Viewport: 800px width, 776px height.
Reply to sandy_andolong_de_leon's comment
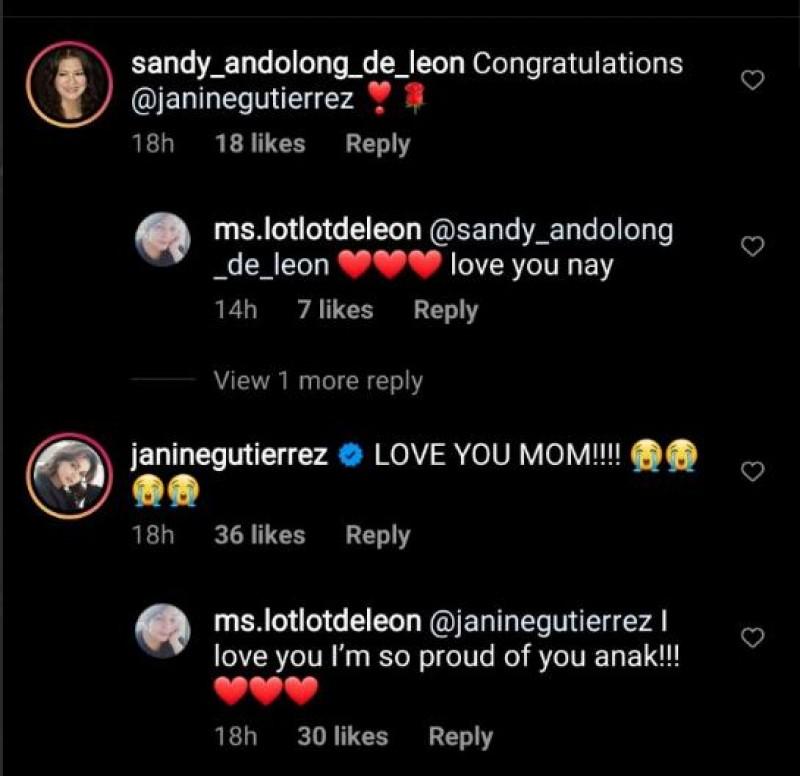(x=378, y=144)
